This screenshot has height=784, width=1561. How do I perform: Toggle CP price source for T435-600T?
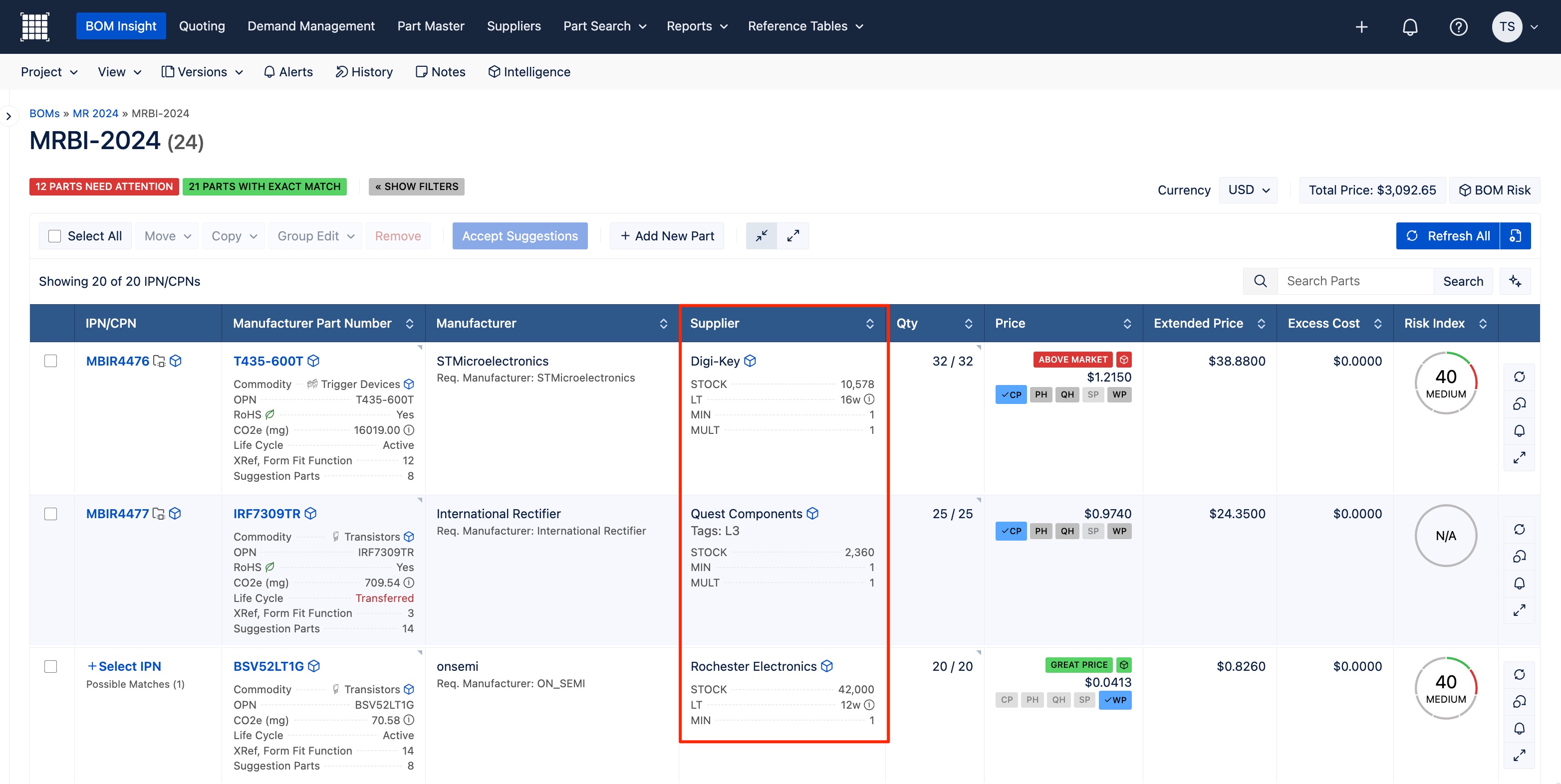pyautogui.click(x=1011, y=394)
